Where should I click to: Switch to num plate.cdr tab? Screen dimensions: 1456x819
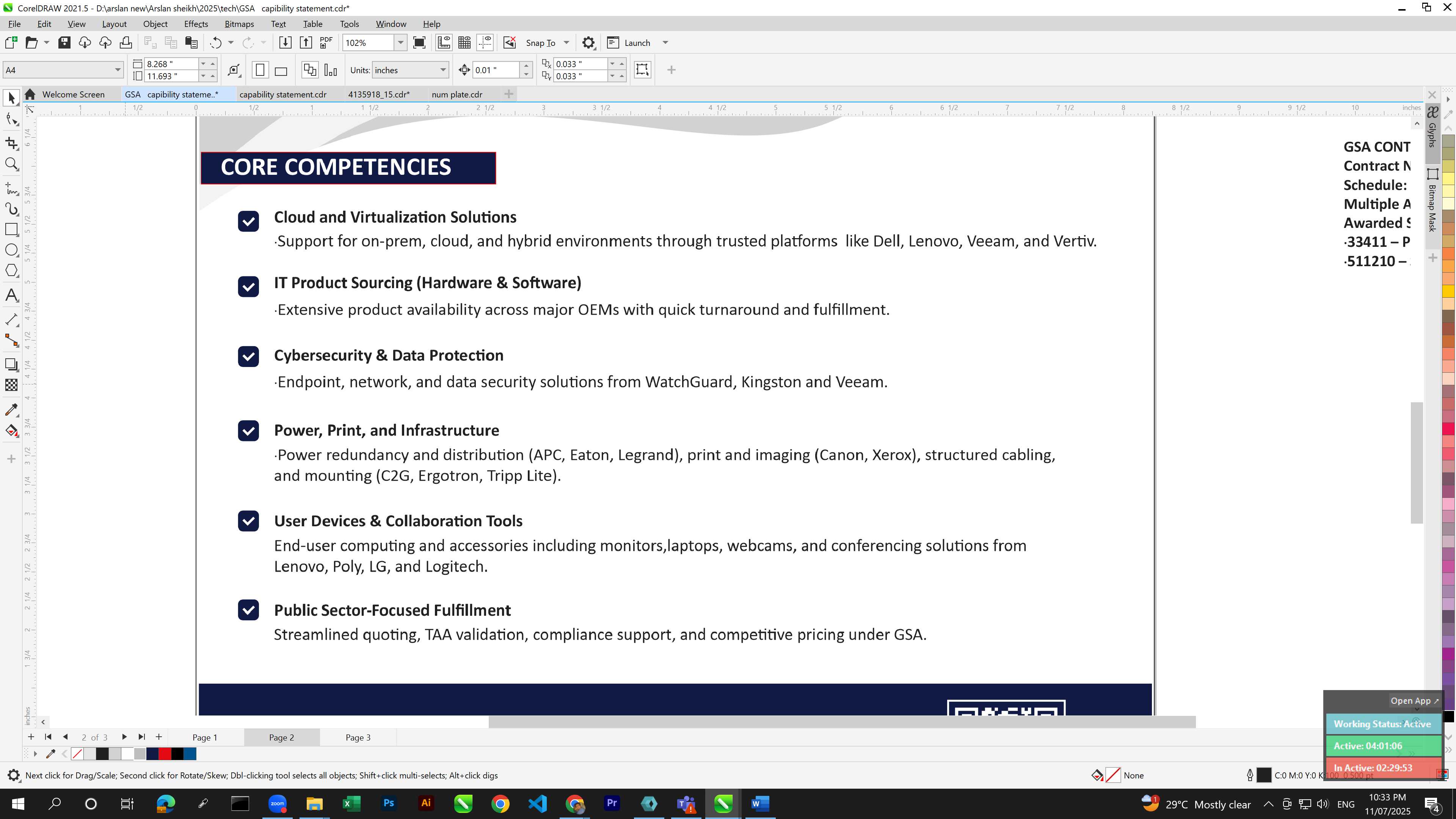[457, 94]
